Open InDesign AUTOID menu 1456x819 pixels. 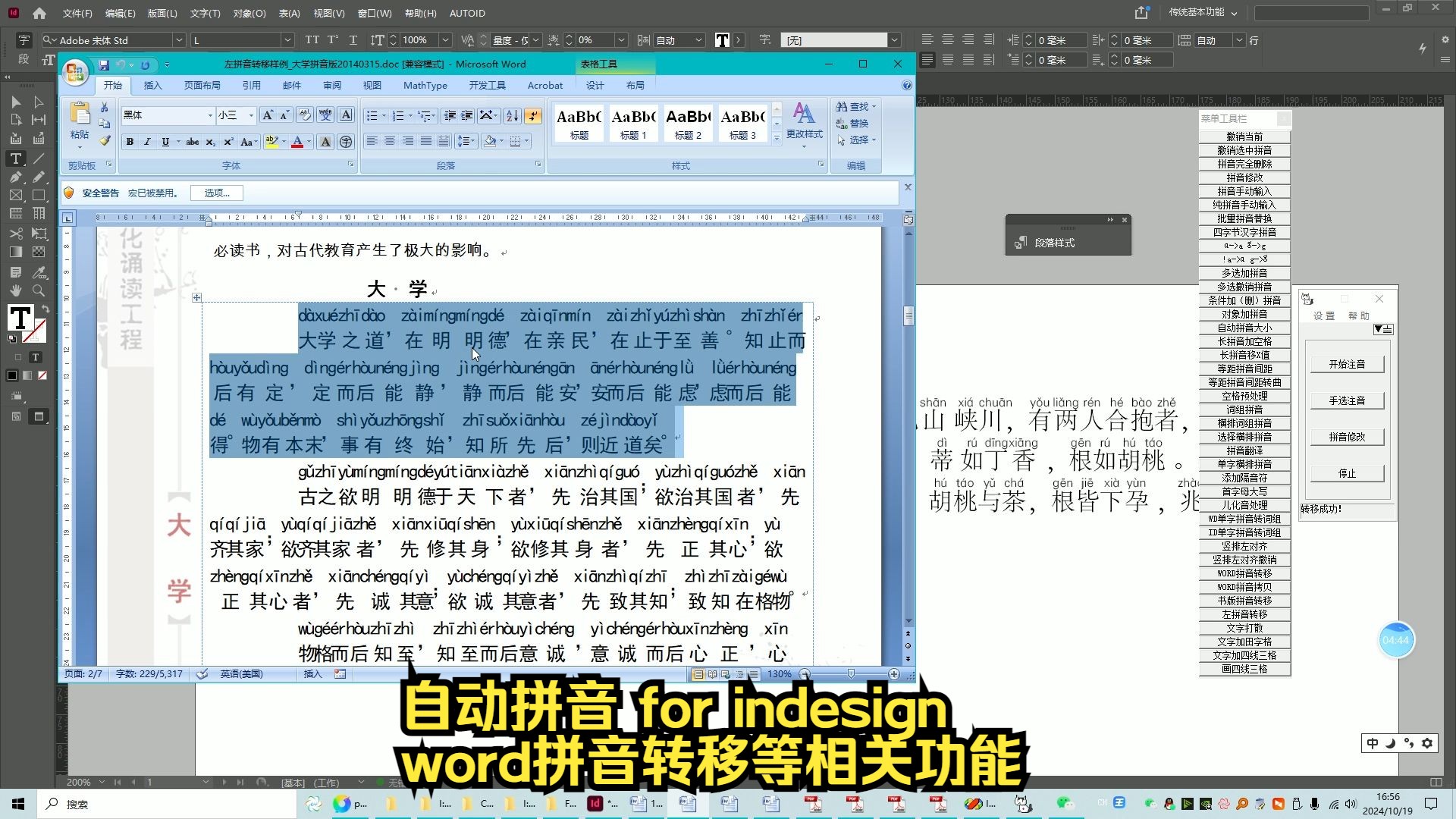[x=467, y=13]
